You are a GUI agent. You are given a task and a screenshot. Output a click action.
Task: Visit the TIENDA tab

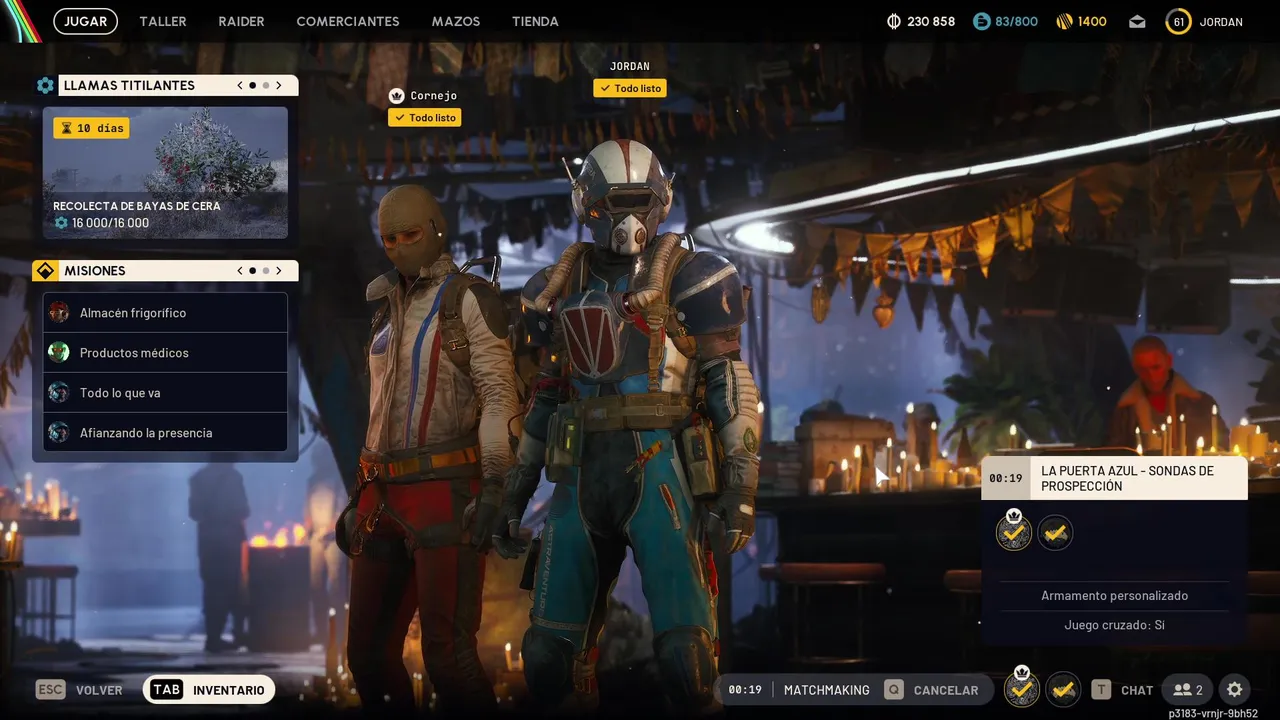(x=535, y=21)
